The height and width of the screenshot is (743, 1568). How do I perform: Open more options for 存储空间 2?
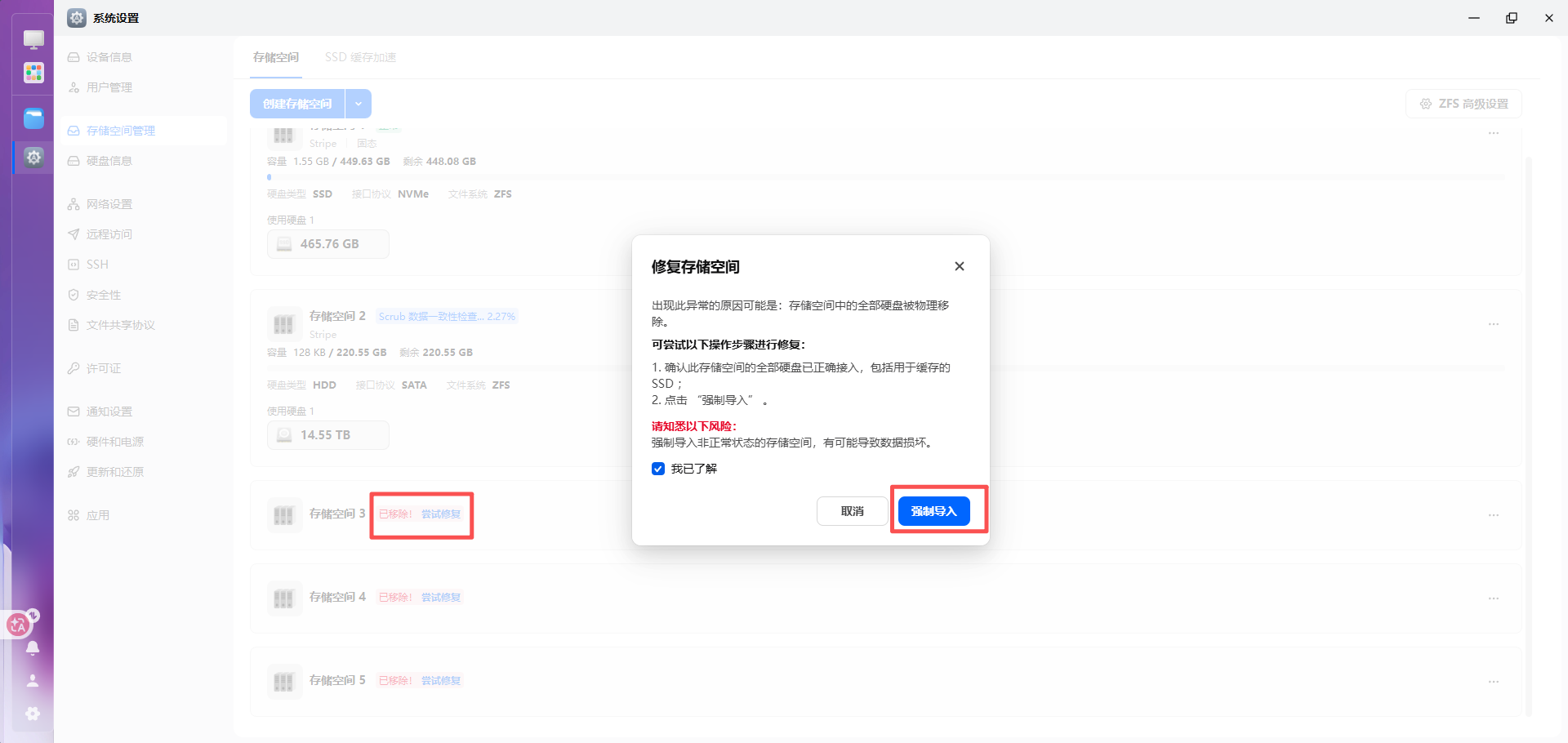1493,324
